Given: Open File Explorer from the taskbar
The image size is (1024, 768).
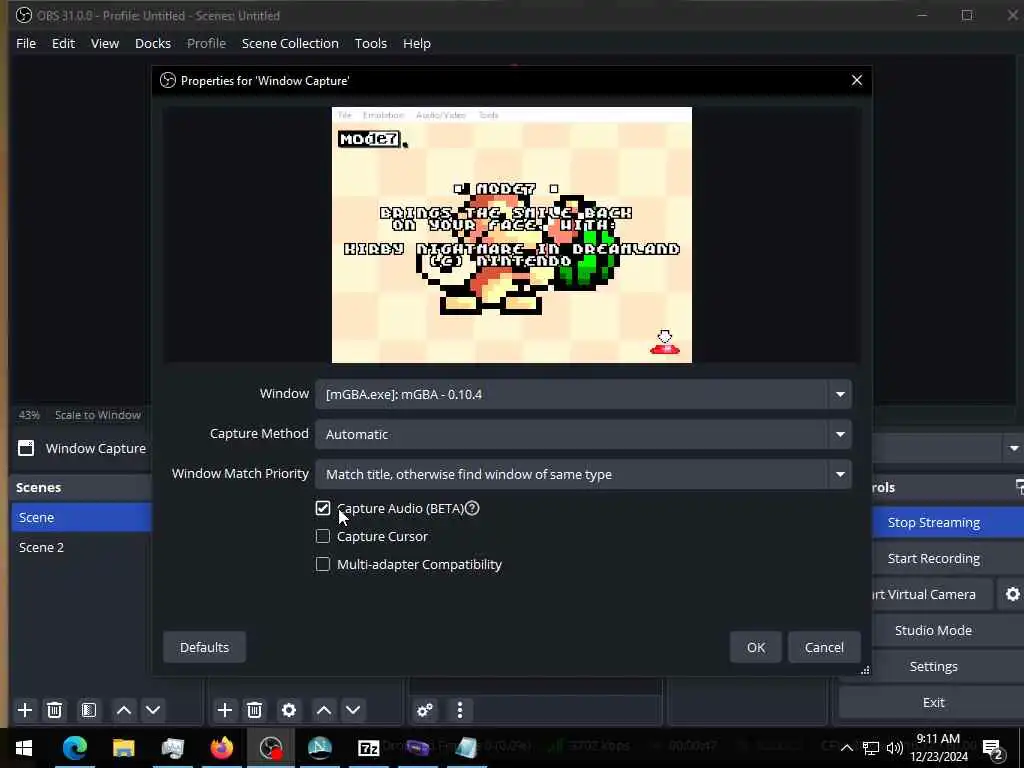Looking at the screenshot, I should pos(123,748).
